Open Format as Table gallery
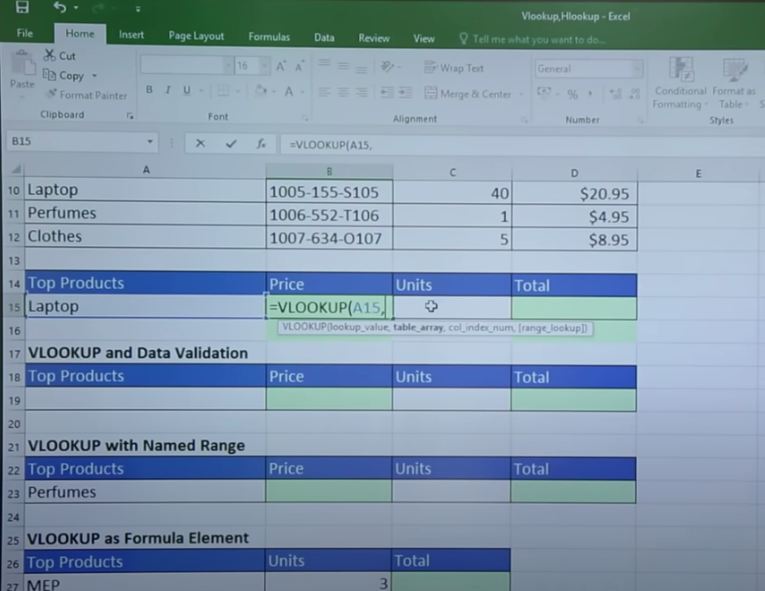The width and height of the screenshot is (765, 591). 733,83
